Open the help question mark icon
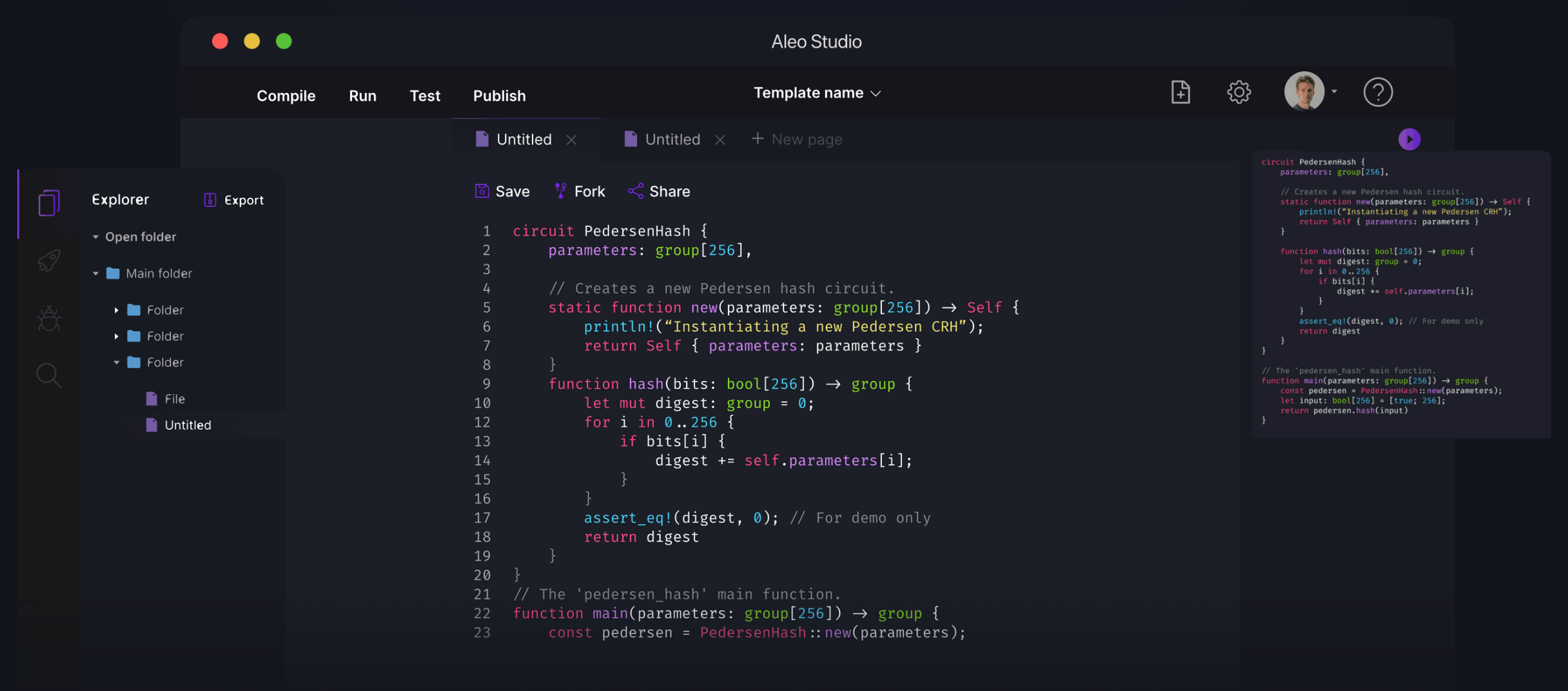The height and width of the screenshot is (691, 1568). (x=1378, y=92)
